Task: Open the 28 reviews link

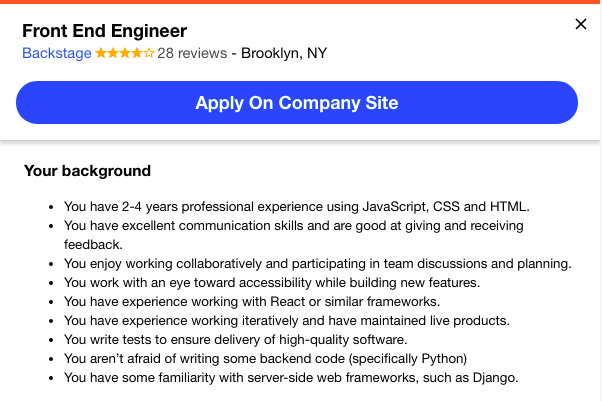Action: click(192, 53)
